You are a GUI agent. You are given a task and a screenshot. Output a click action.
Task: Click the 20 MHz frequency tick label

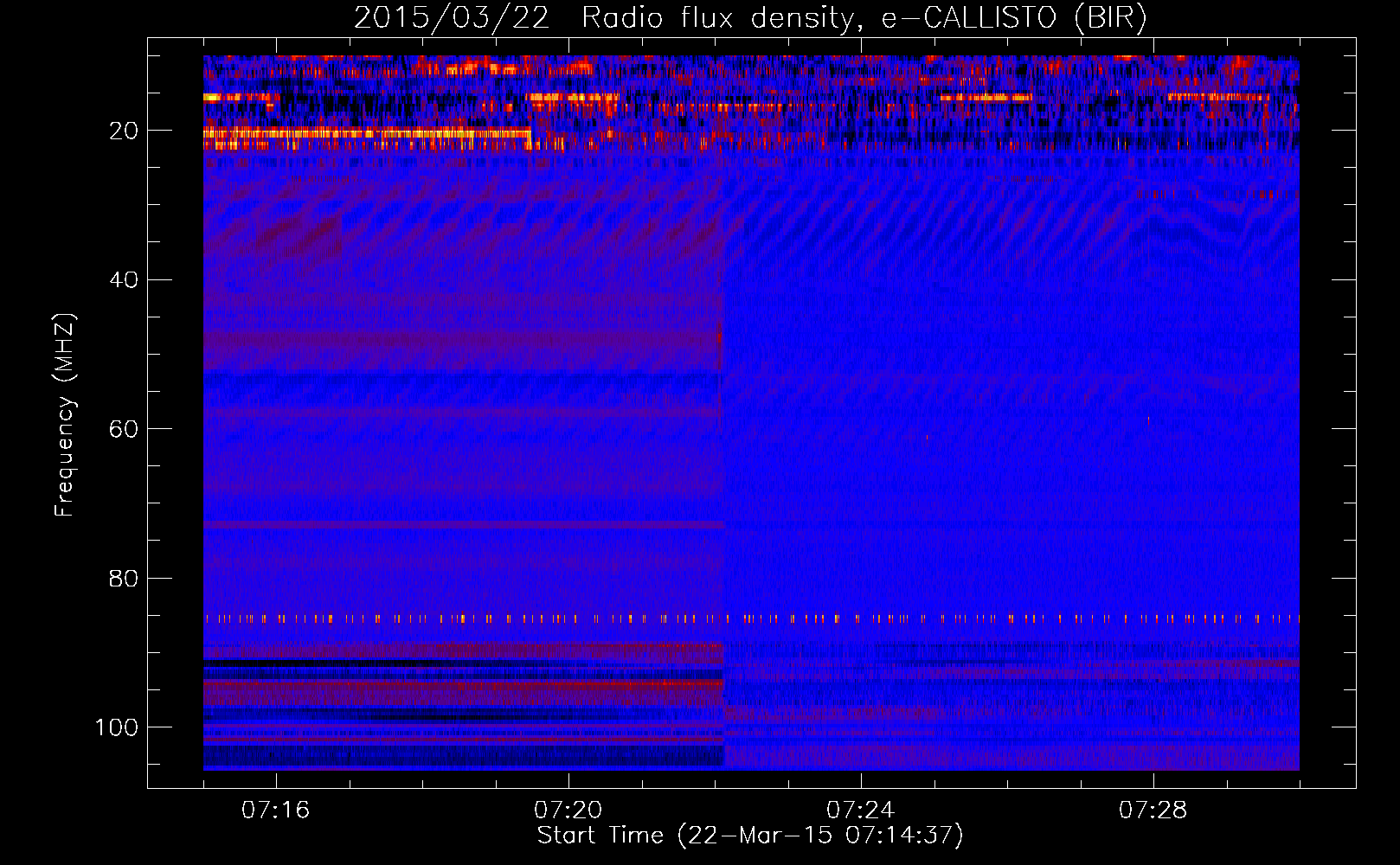click(124, 131)
